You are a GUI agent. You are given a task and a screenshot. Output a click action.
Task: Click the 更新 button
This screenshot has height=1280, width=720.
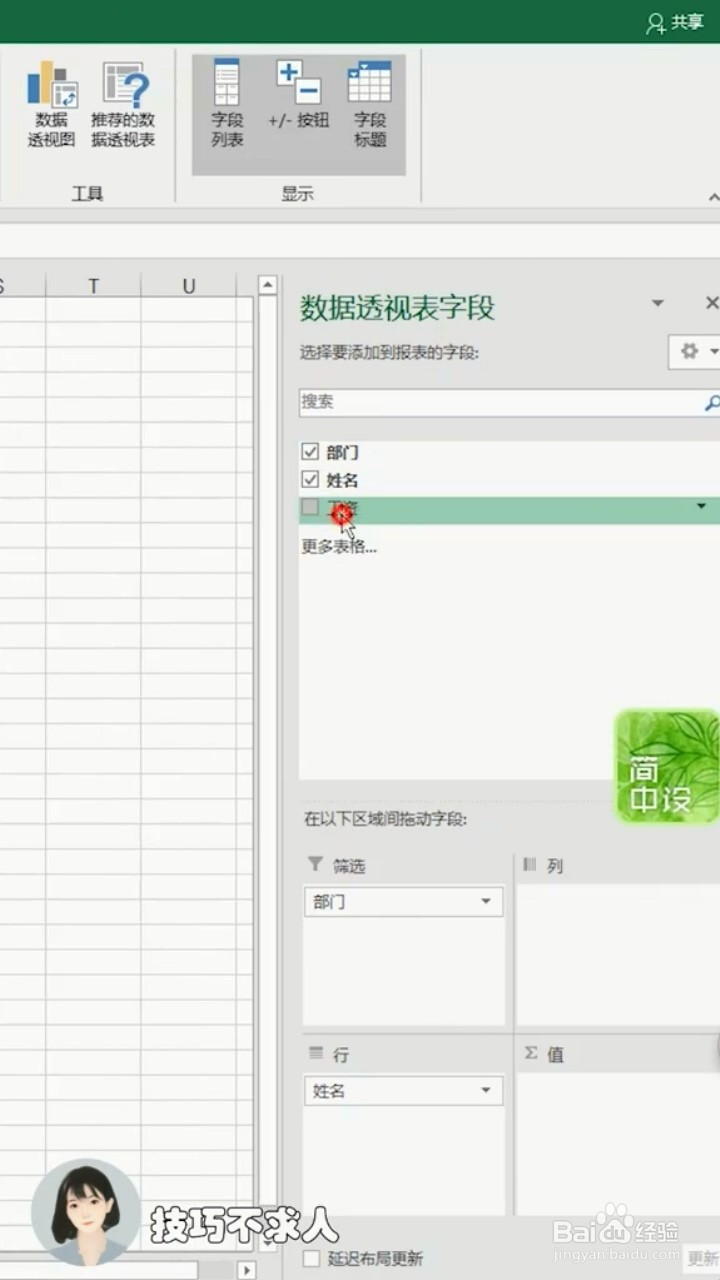click(702, 1258)
